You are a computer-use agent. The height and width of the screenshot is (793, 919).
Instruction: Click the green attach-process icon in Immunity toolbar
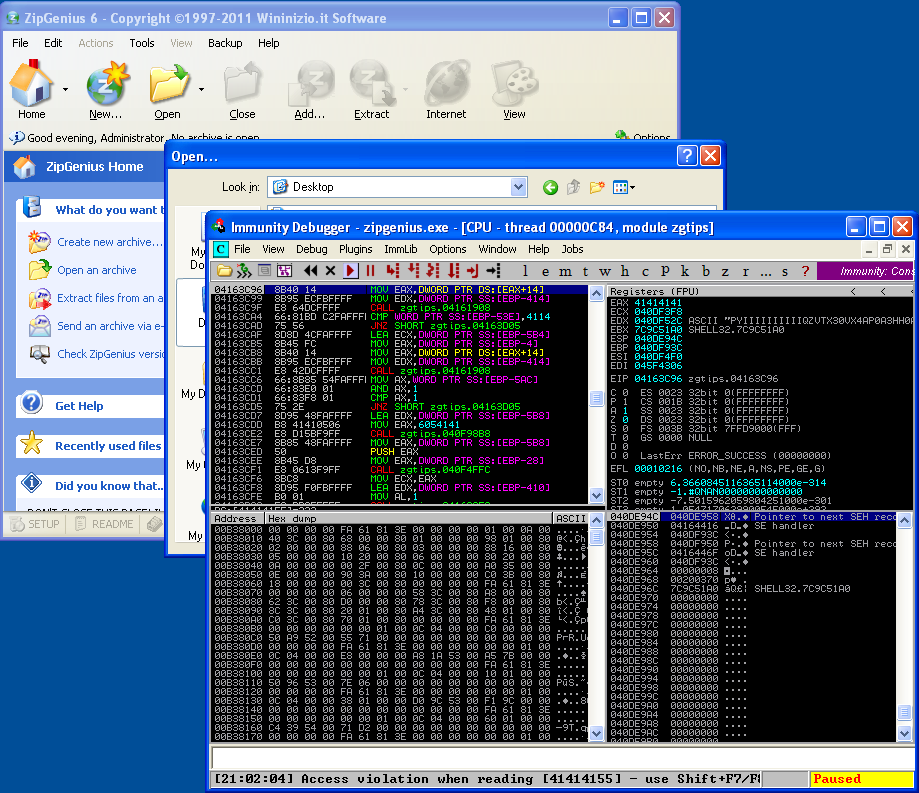point(244,271)
